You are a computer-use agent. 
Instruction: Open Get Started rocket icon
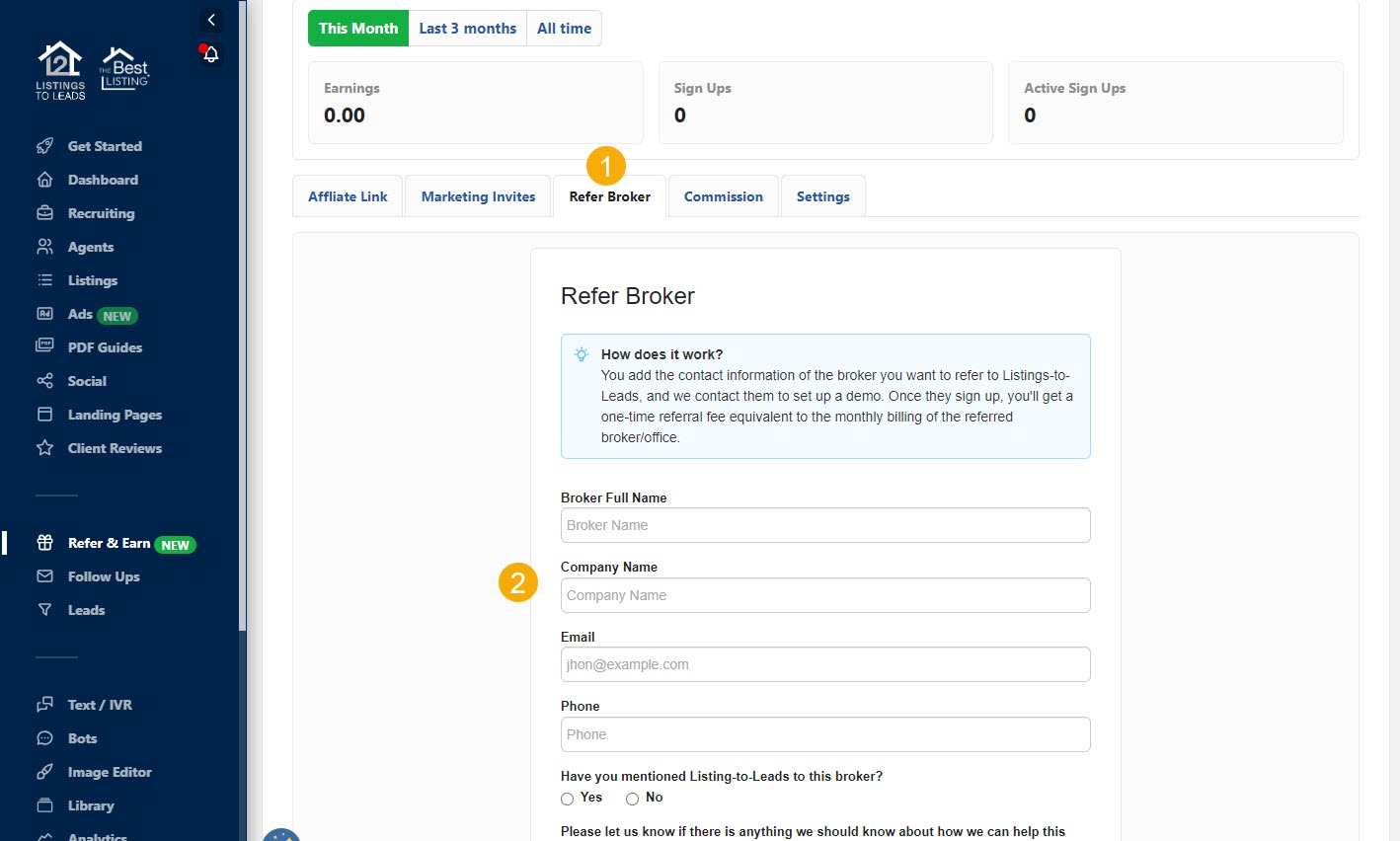click(44, 146)
